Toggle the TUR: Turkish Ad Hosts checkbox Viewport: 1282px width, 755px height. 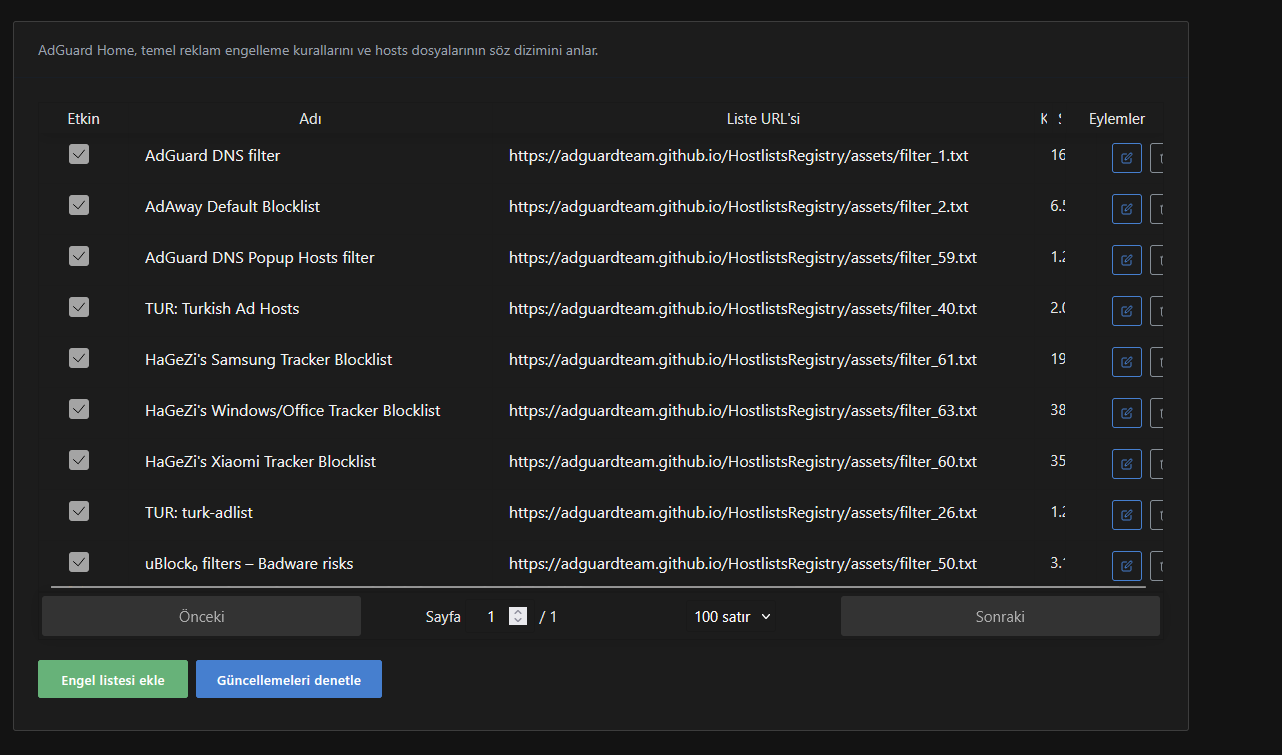click(79, 307)
